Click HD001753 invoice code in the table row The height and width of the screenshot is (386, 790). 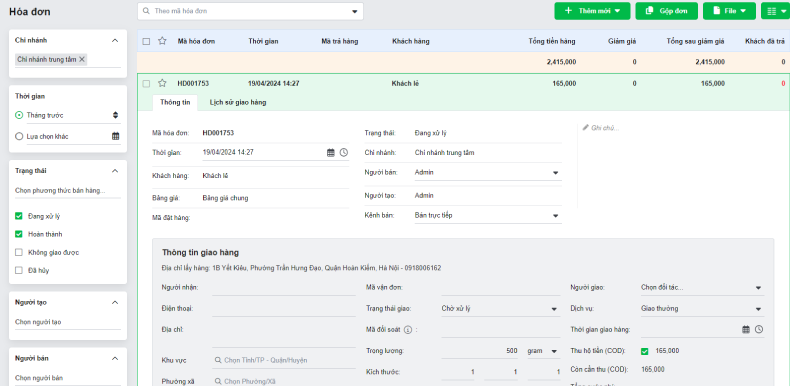(193, 84)
